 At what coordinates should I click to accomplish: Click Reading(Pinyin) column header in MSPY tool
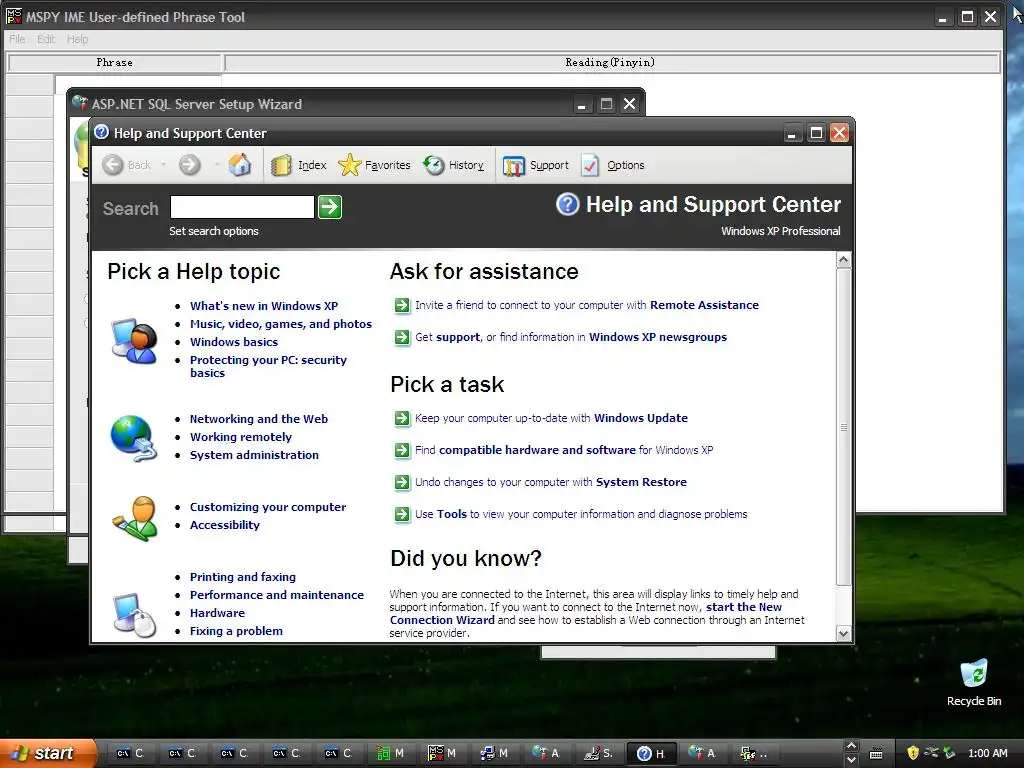click(611, 63)
